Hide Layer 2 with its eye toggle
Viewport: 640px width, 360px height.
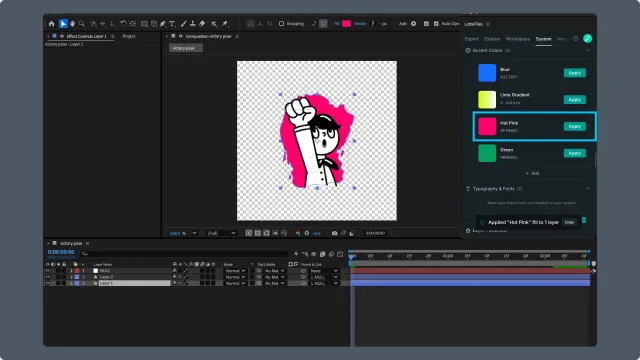coord(47,277)
